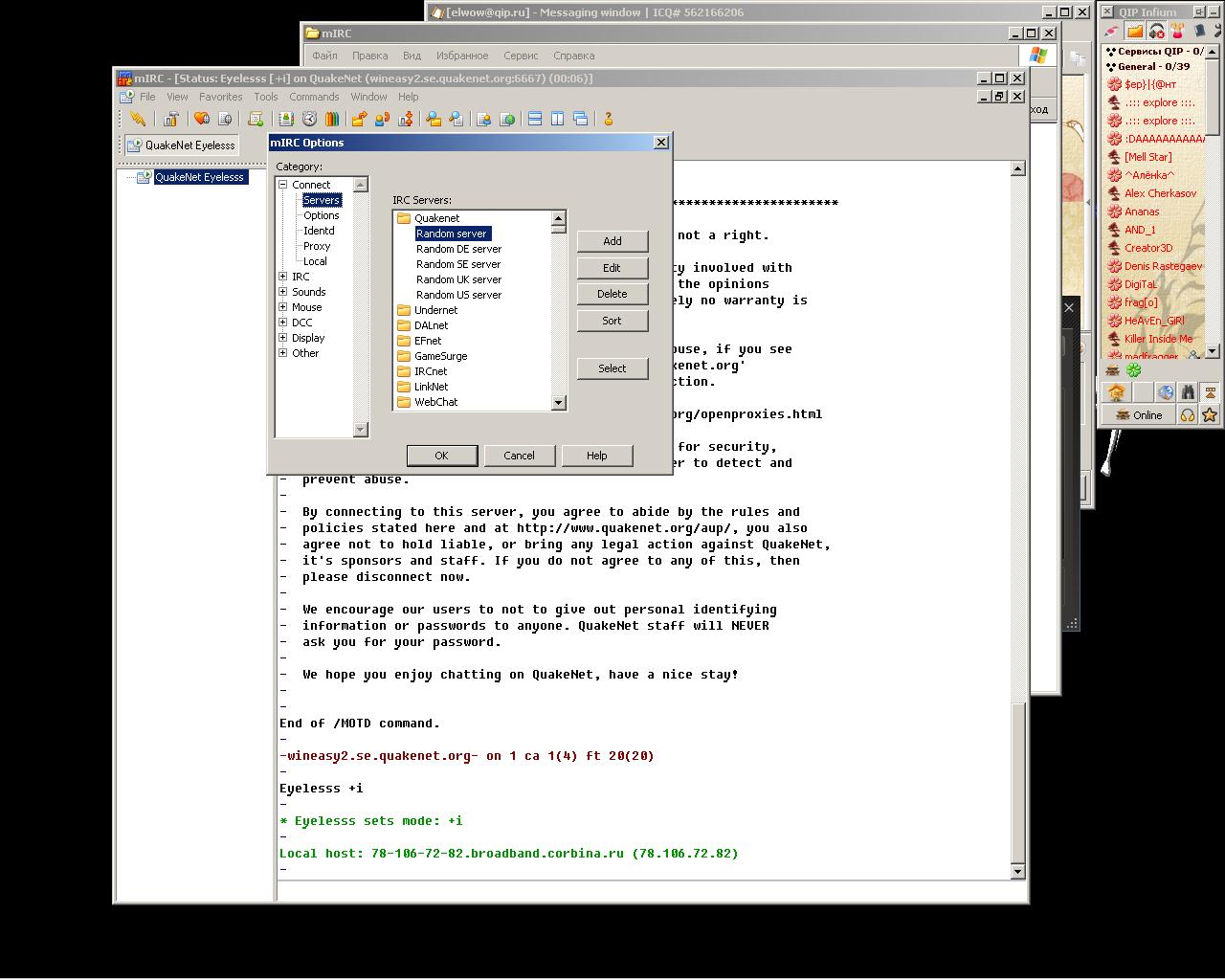Open the Scripts Editor toolbar icon

pos(256,119)
